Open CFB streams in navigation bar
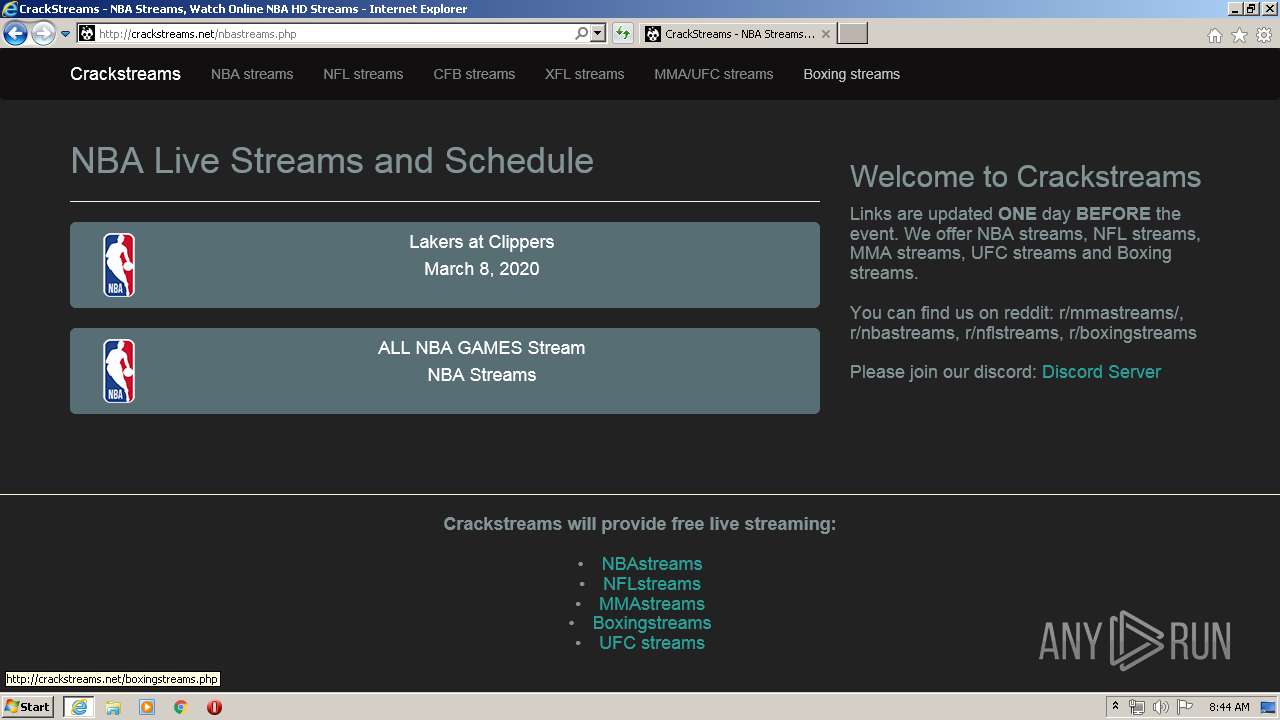This screenshot has width=1280, height=720. pos(474,74)
